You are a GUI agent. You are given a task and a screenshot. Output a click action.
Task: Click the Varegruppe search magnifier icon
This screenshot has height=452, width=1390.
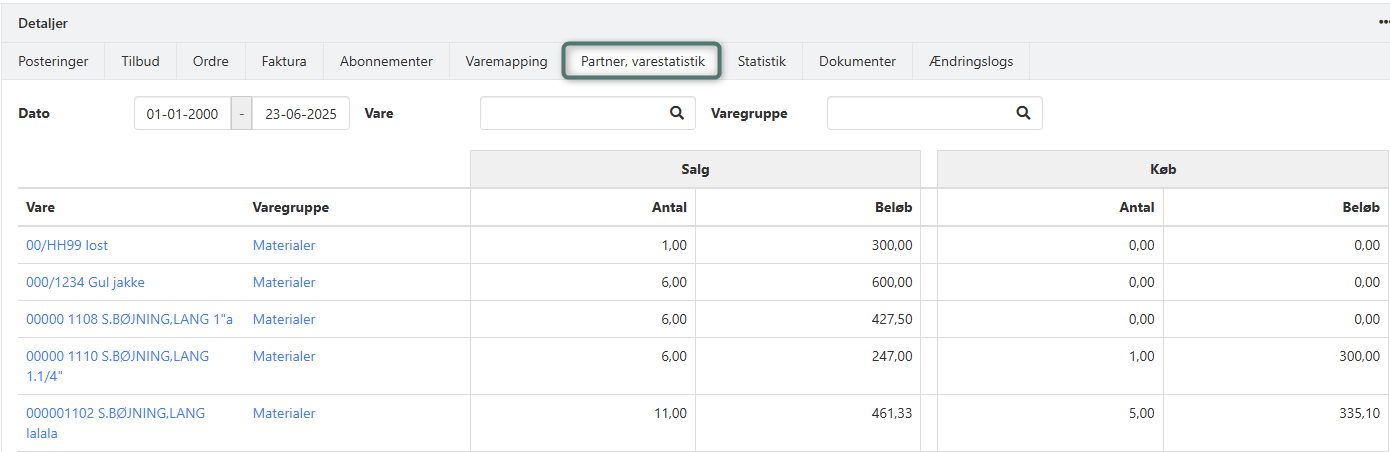point(1023,113)
